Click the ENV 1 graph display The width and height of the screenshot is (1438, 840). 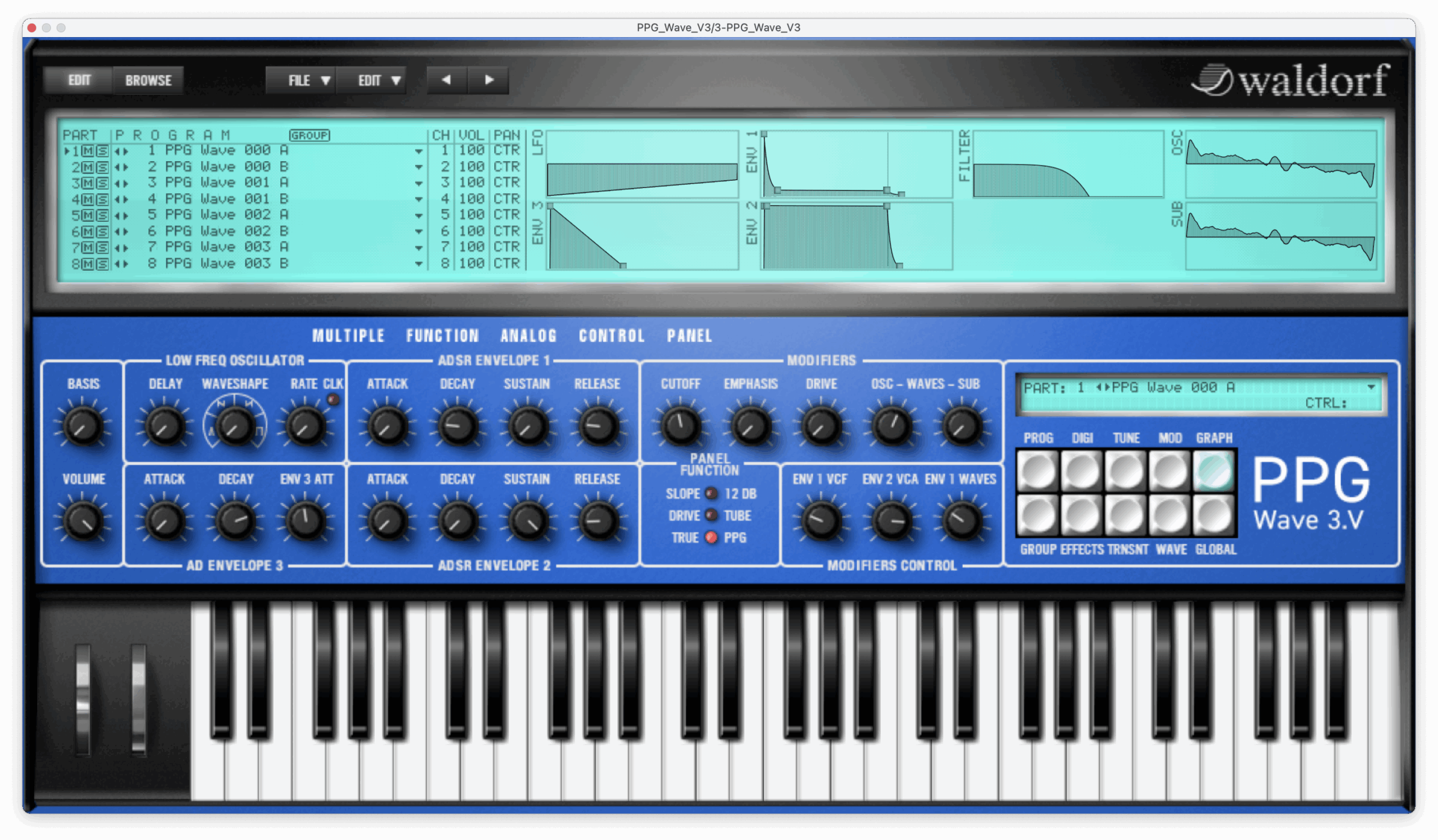[x=856, y=164]
